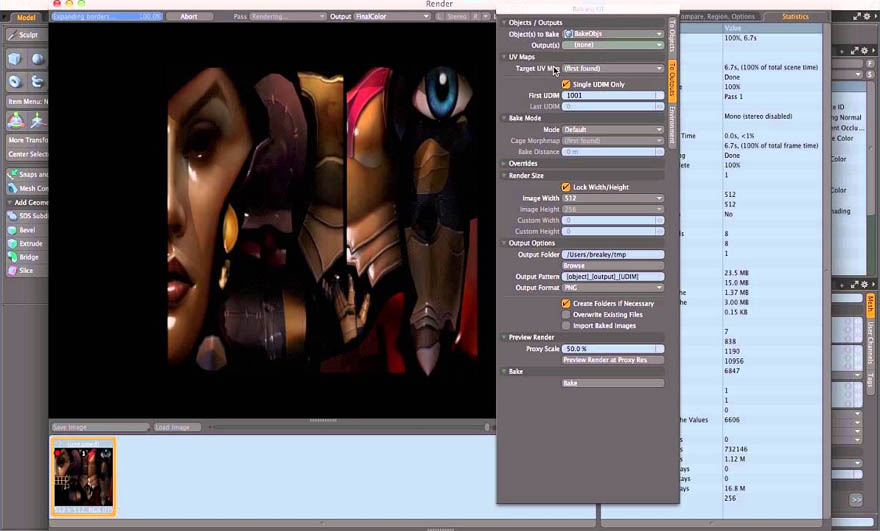Open the Output Format dropdown
The image size is (880, 531).
[x=613, y=287]
